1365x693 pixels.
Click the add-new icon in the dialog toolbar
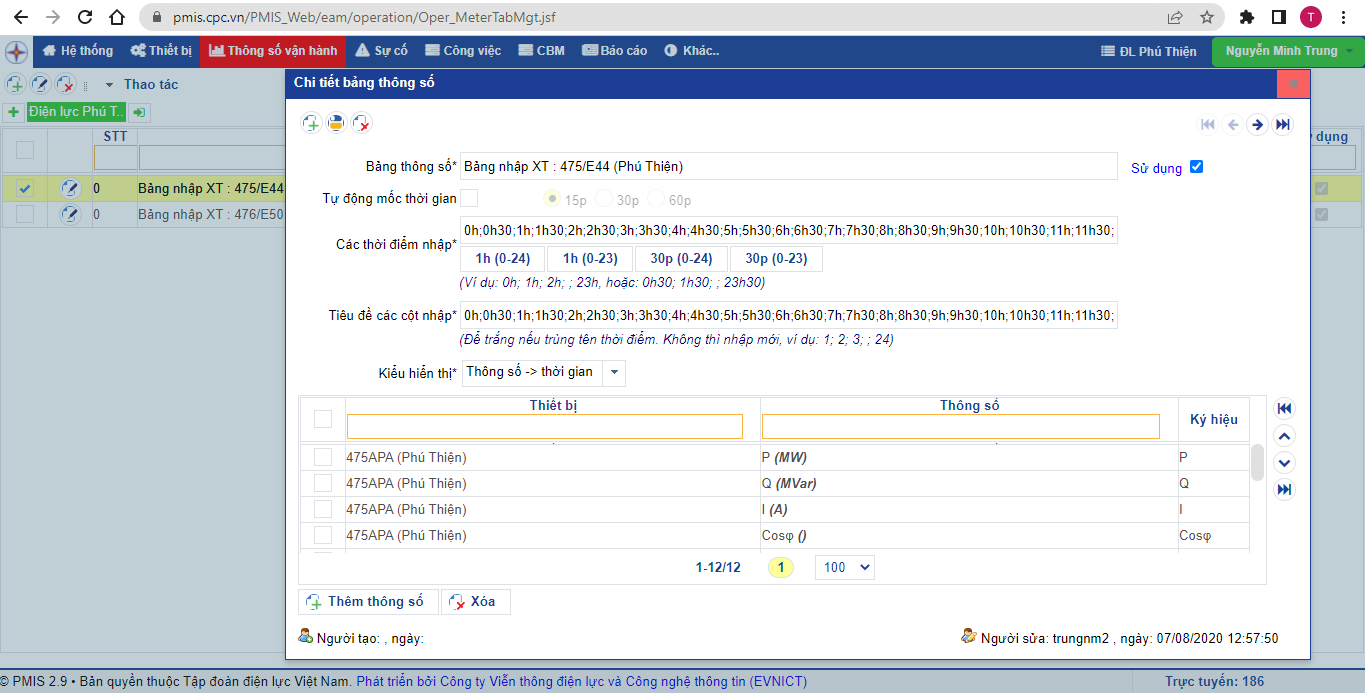click(312, 123)
